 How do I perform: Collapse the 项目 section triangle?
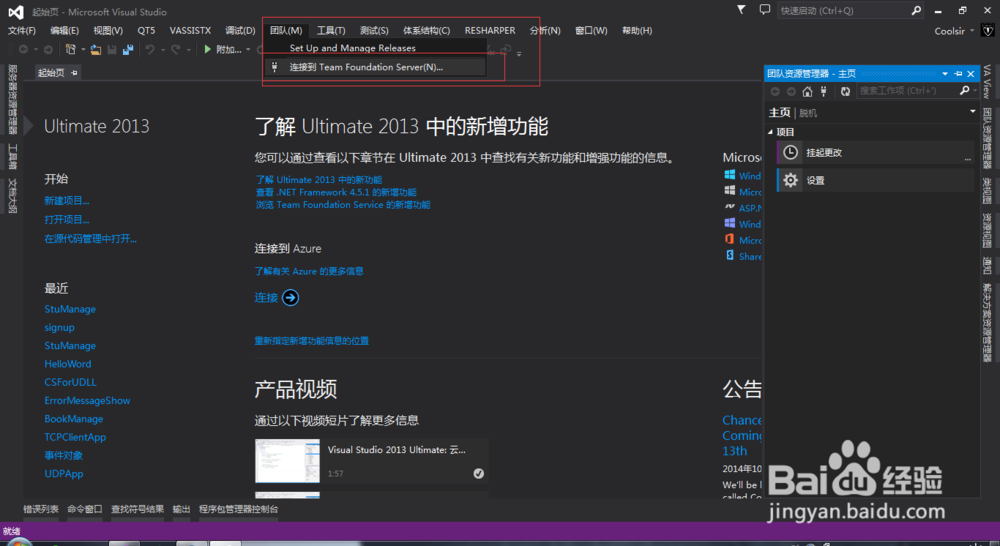pos(770,132)
